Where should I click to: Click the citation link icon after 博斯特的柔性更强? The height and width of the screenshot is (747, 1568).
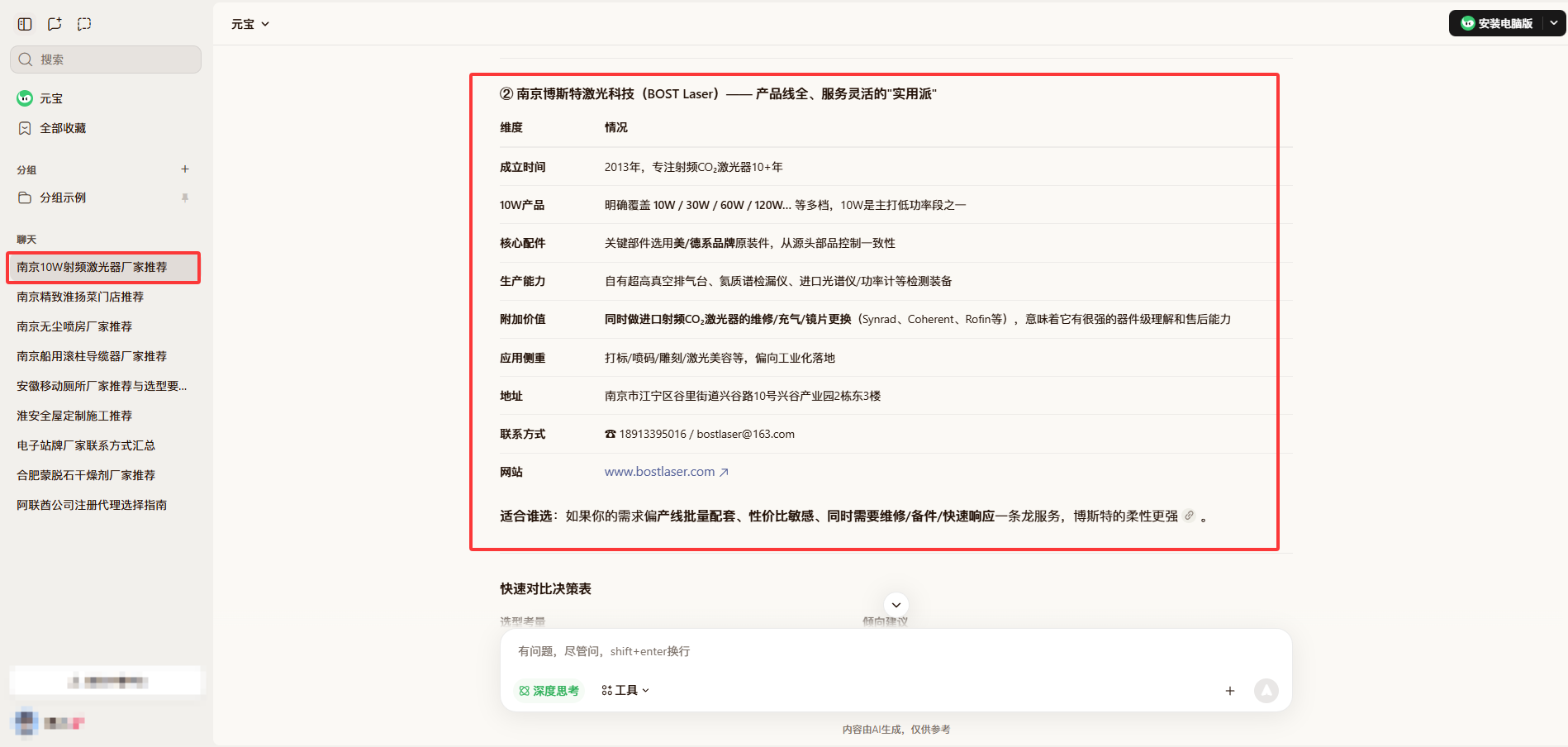(x=1189, y=516)
